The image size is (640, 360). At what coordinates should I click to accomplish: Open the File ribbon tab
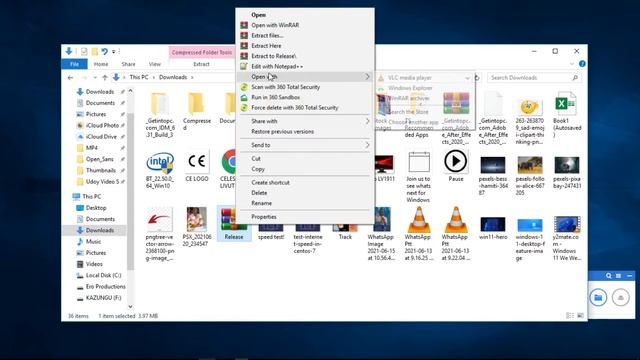[x=74, y=64]
